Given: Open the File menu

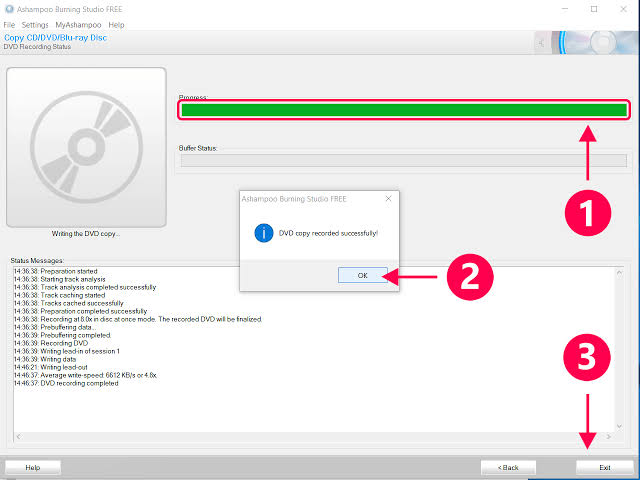Looking at the screenshot, I should pos(9,25).
